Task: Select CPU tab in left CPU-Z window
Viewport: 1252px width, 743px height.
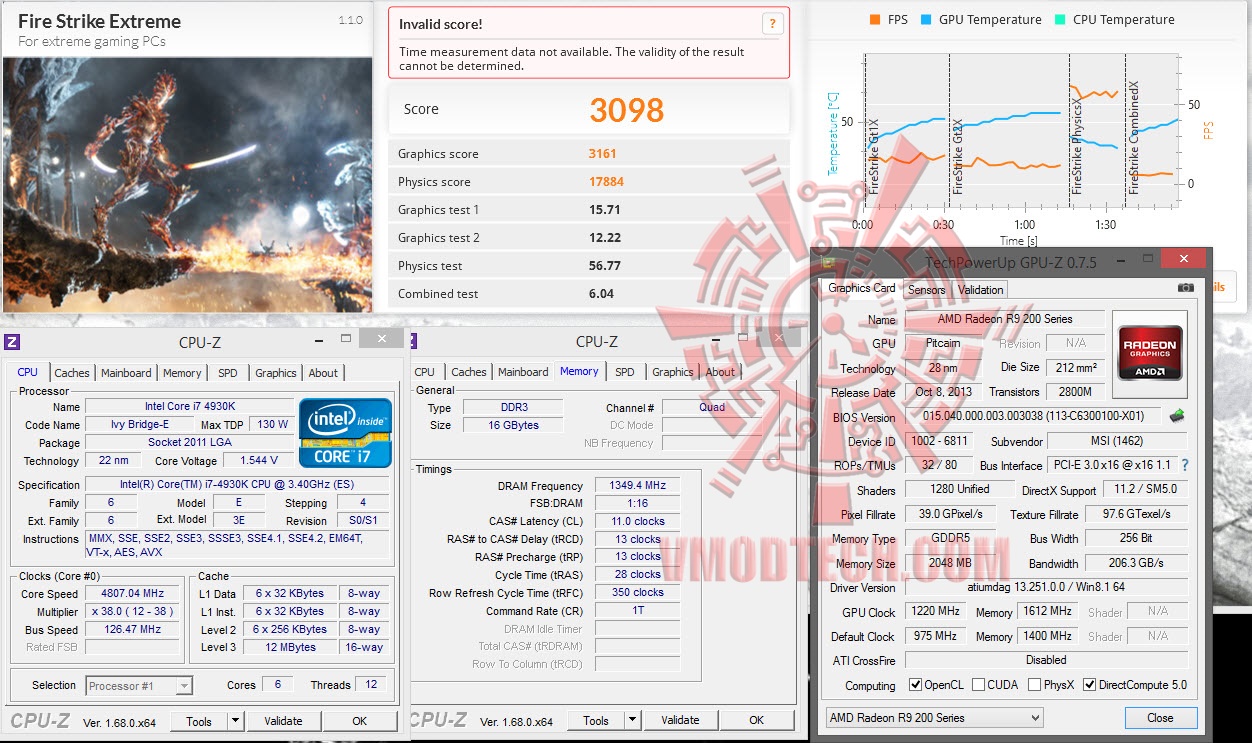Action: pos(28,371)
